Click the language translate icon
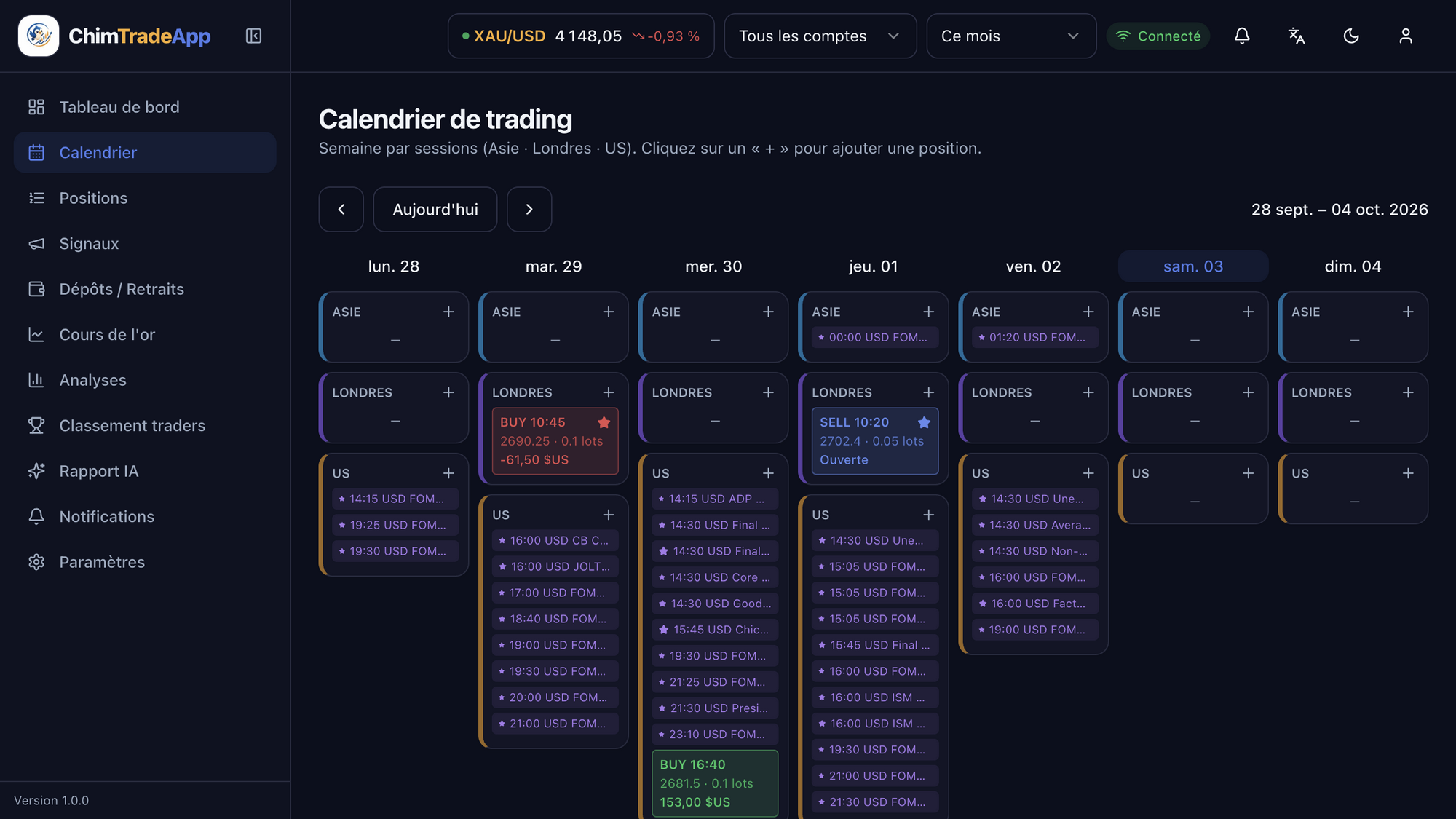 [x=1297, y=36]
